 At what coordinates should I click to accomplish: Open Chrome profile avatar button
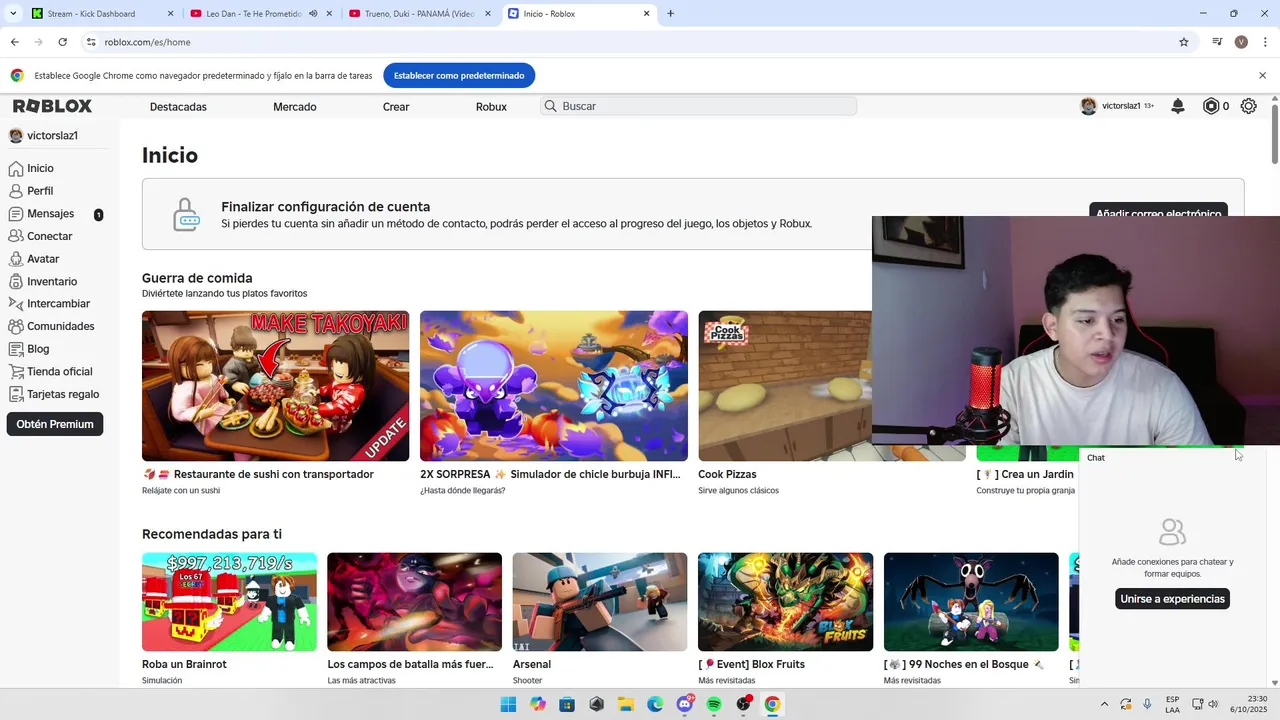click(x=1241, y=42)
